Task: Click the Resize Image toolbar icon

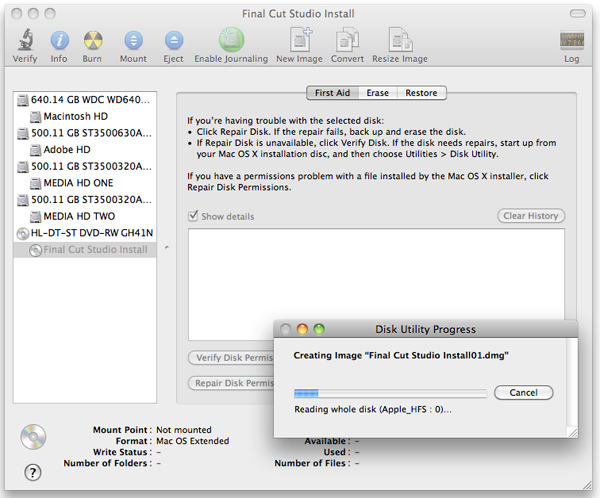Action: click(400, 39)
